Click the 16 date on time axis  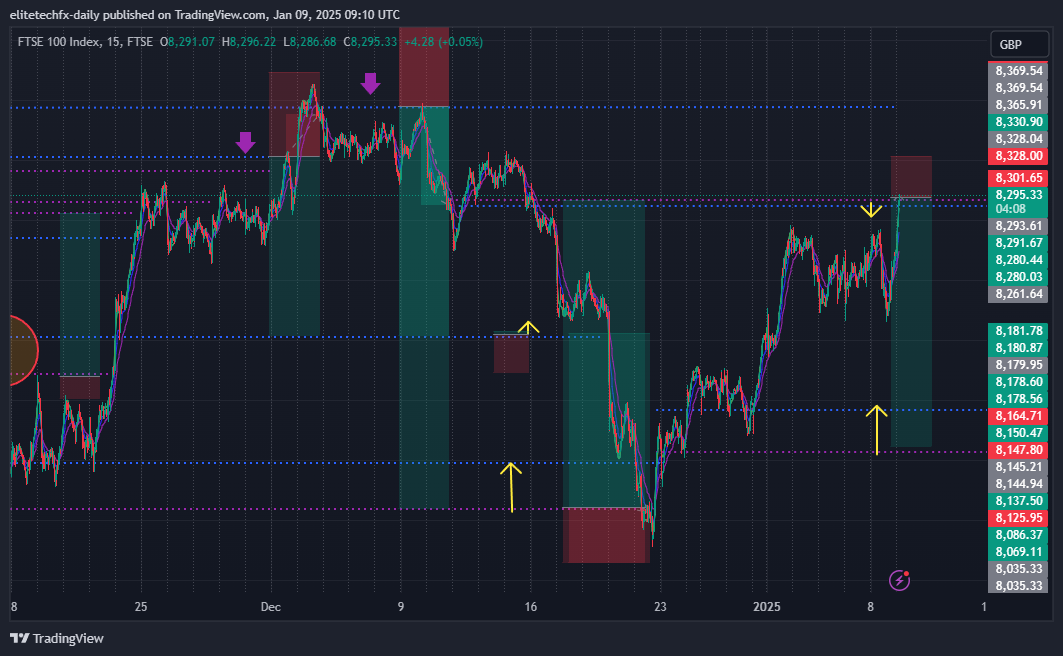(x=530, y=607)
